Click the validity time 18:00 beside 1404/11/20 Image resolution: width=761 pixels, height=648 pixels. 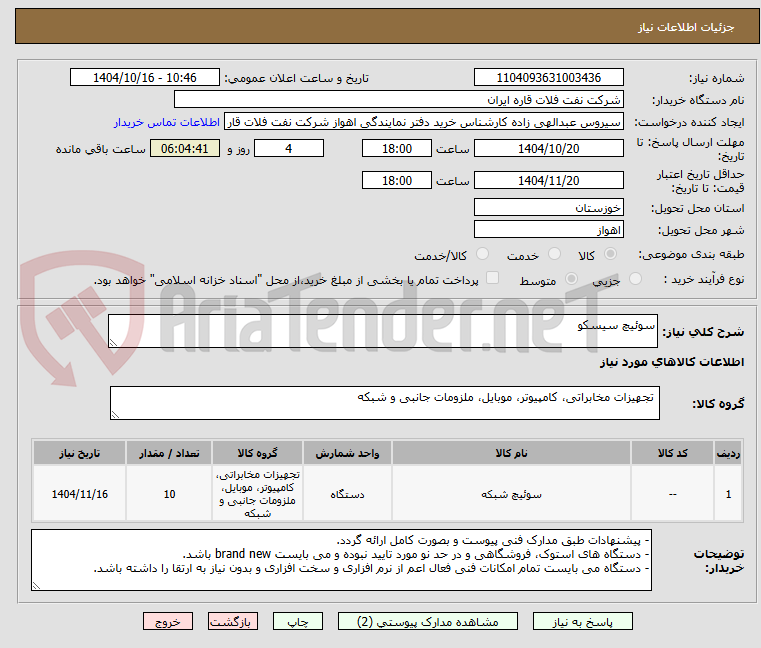coord(397,181)
